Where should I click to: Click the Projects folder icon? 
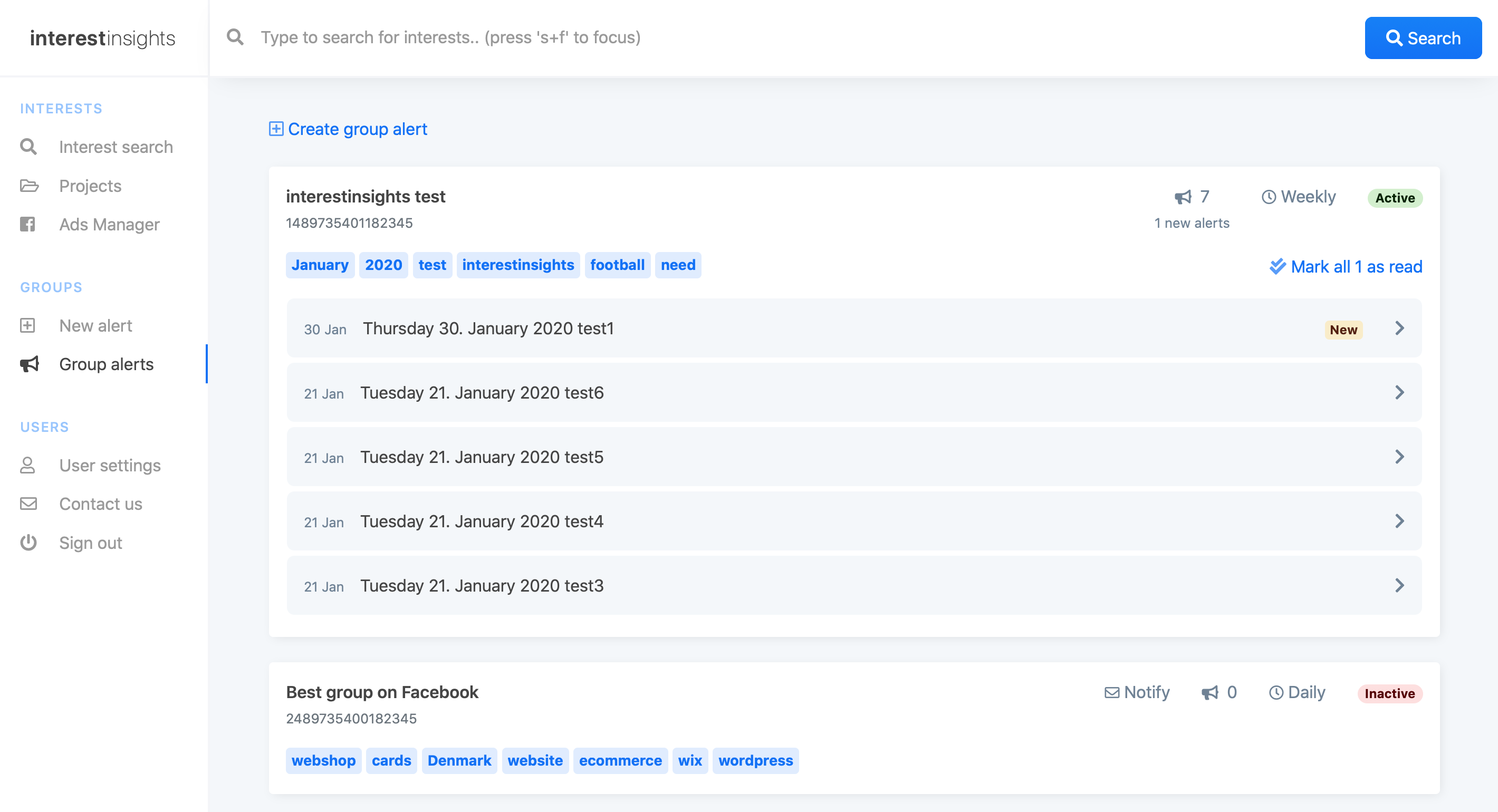(x=28, y=186)
